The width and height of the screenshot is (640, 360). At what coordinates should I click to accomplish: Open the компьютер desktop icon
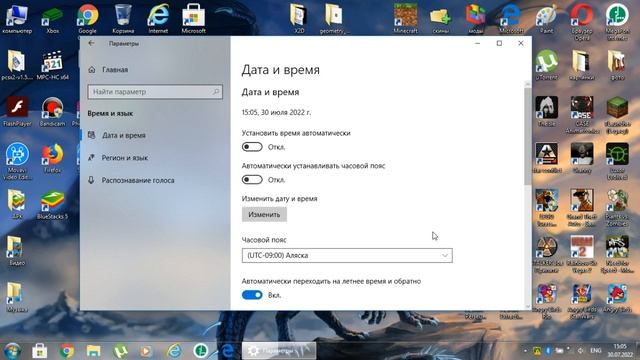[x=17, y=19]
